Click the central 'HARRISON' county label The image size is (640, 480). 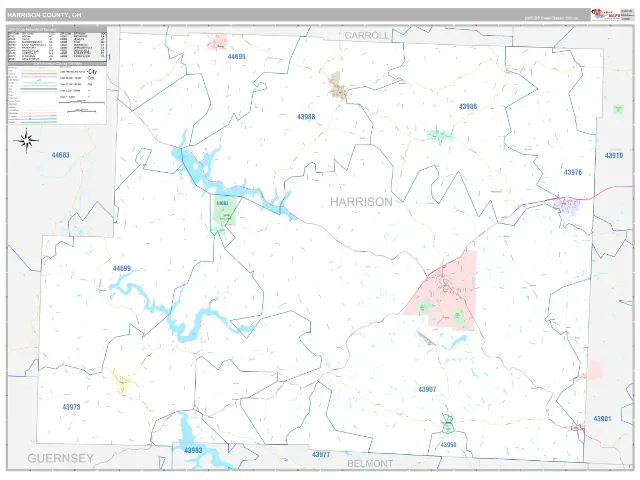click(361, 202)
